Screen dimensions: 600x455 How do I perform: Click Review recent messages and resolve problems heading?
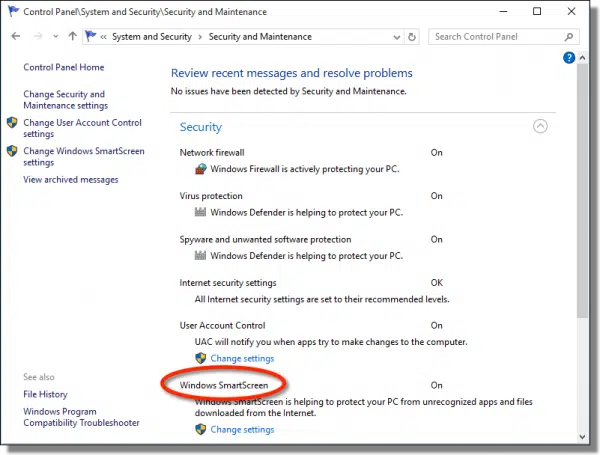pos(292,73)
